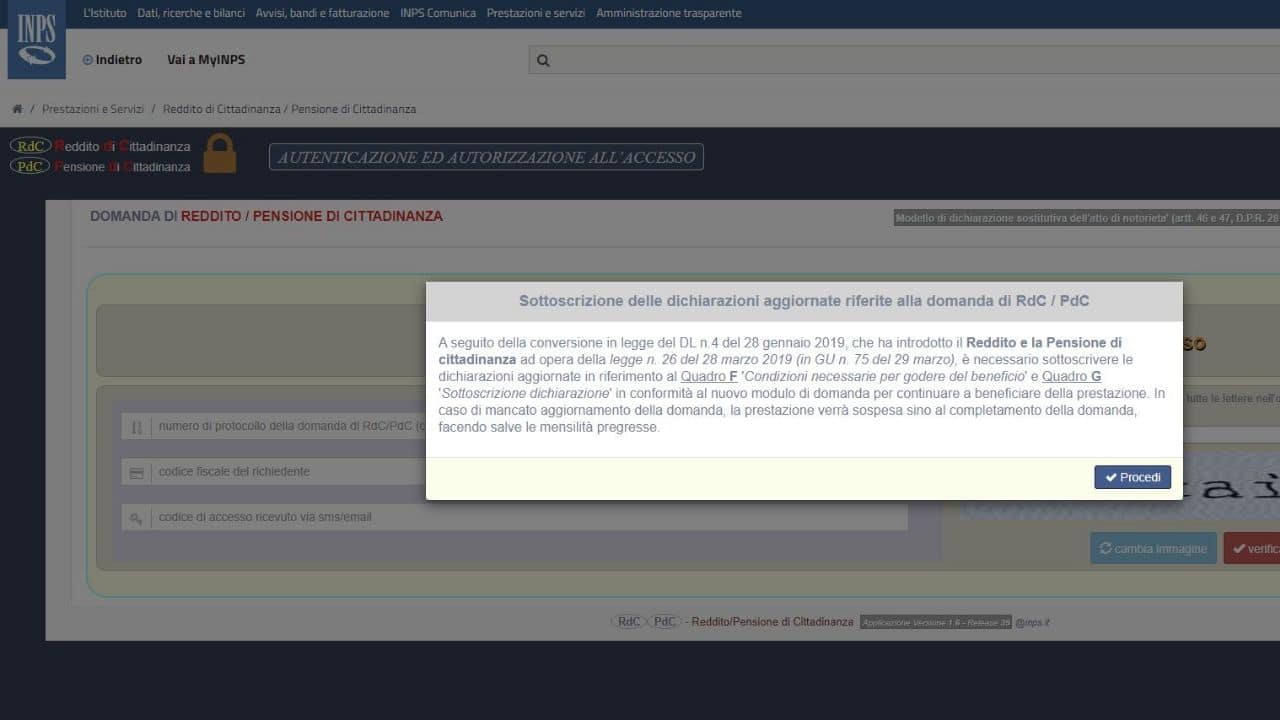Click the Indietro back arrow
The height and width of the screenshot is (720, 1280).
(x=88, y=60)
